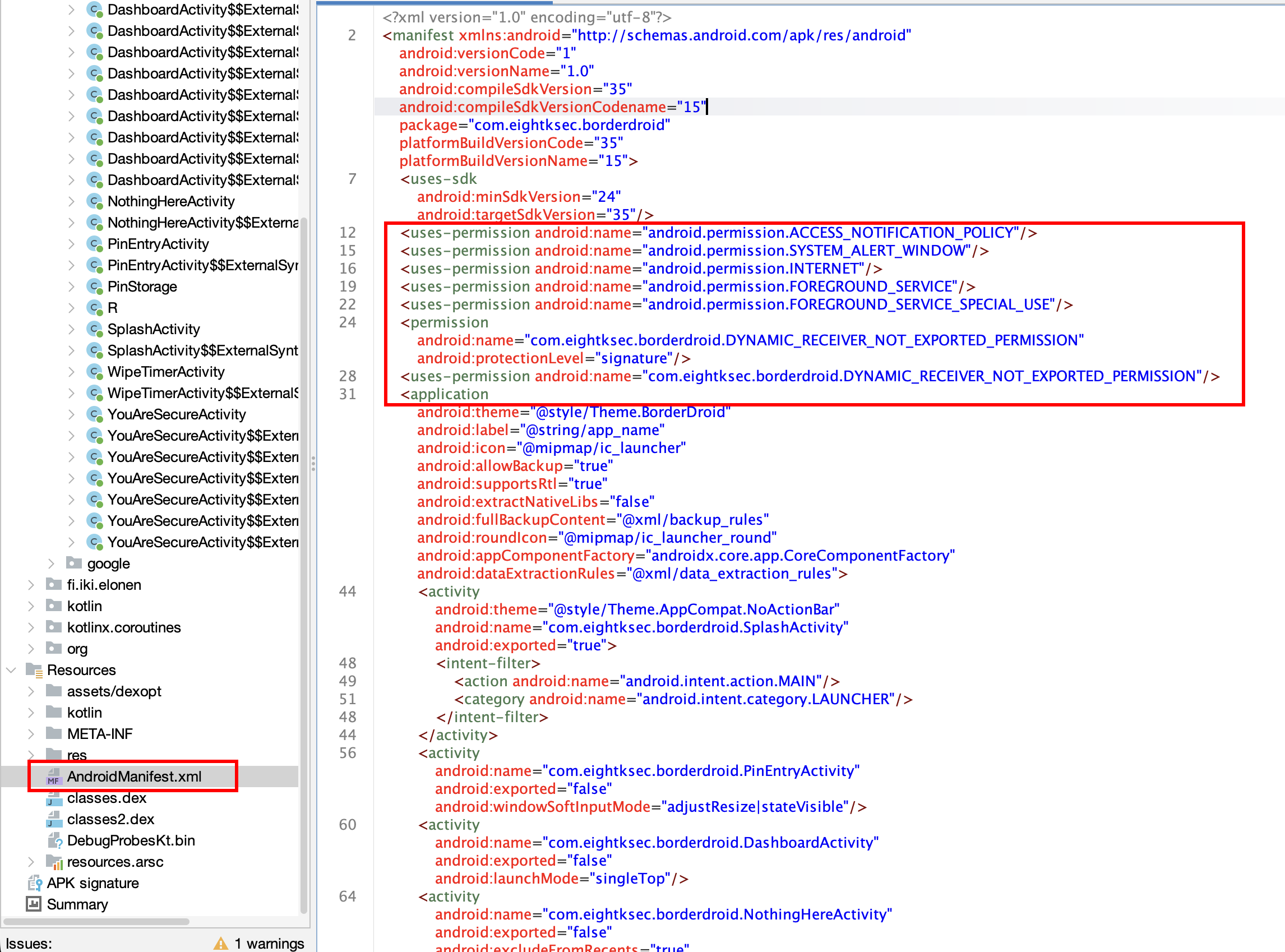Click the ACCESS_NOTIFICATION_POLICY permission line

(719, 233)
